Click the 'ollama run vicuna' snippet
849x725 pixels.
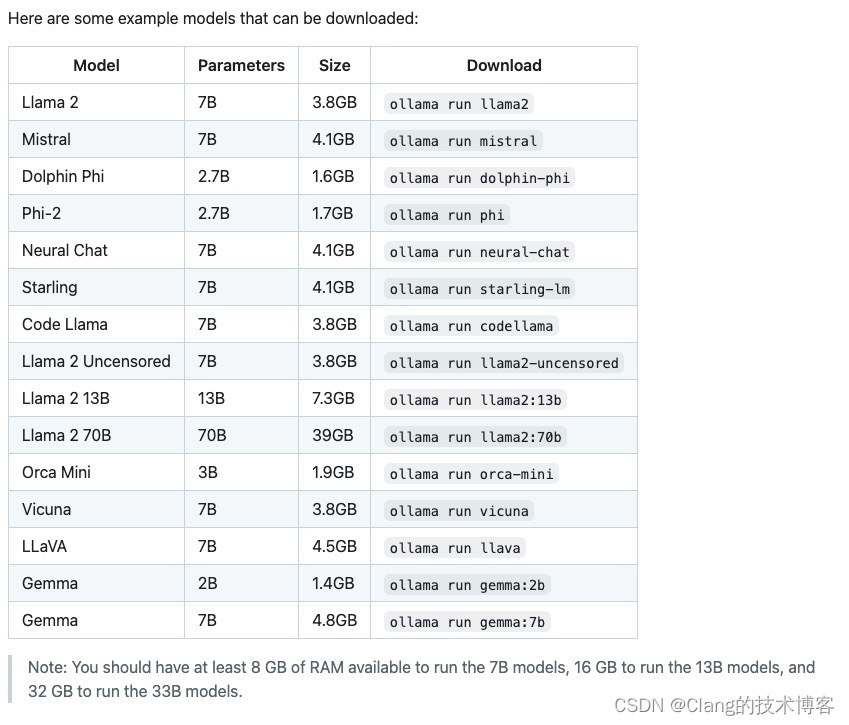point(459,511)
